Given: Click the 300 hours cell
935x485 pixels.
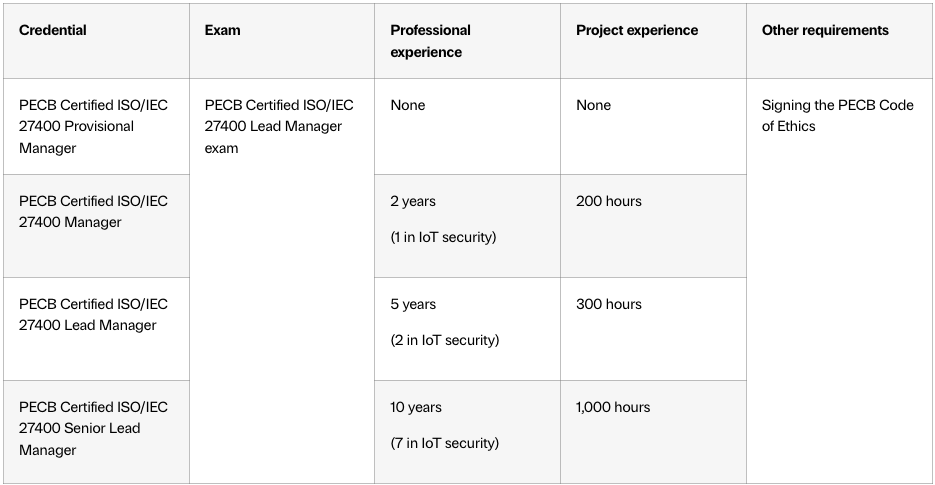Looking at the screenshot, I should (609, 304).
